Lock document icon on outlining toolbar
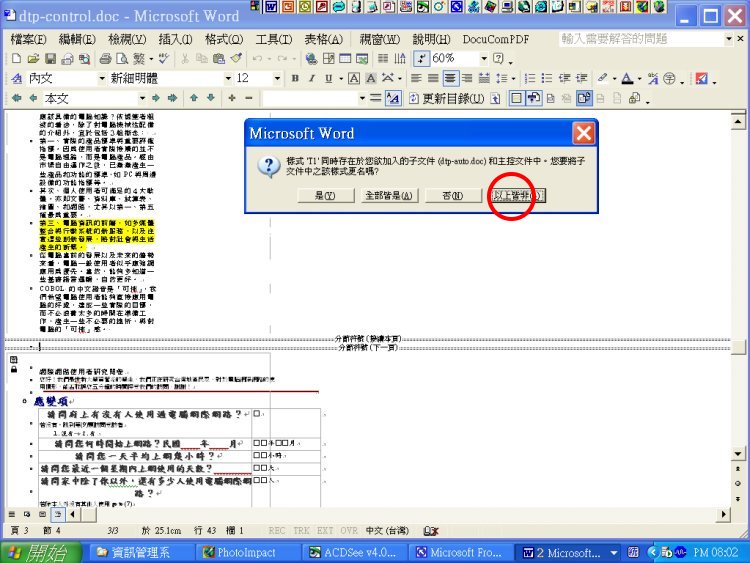The height and width of the screenshot is (563, 750). click(x=634, y=99)
